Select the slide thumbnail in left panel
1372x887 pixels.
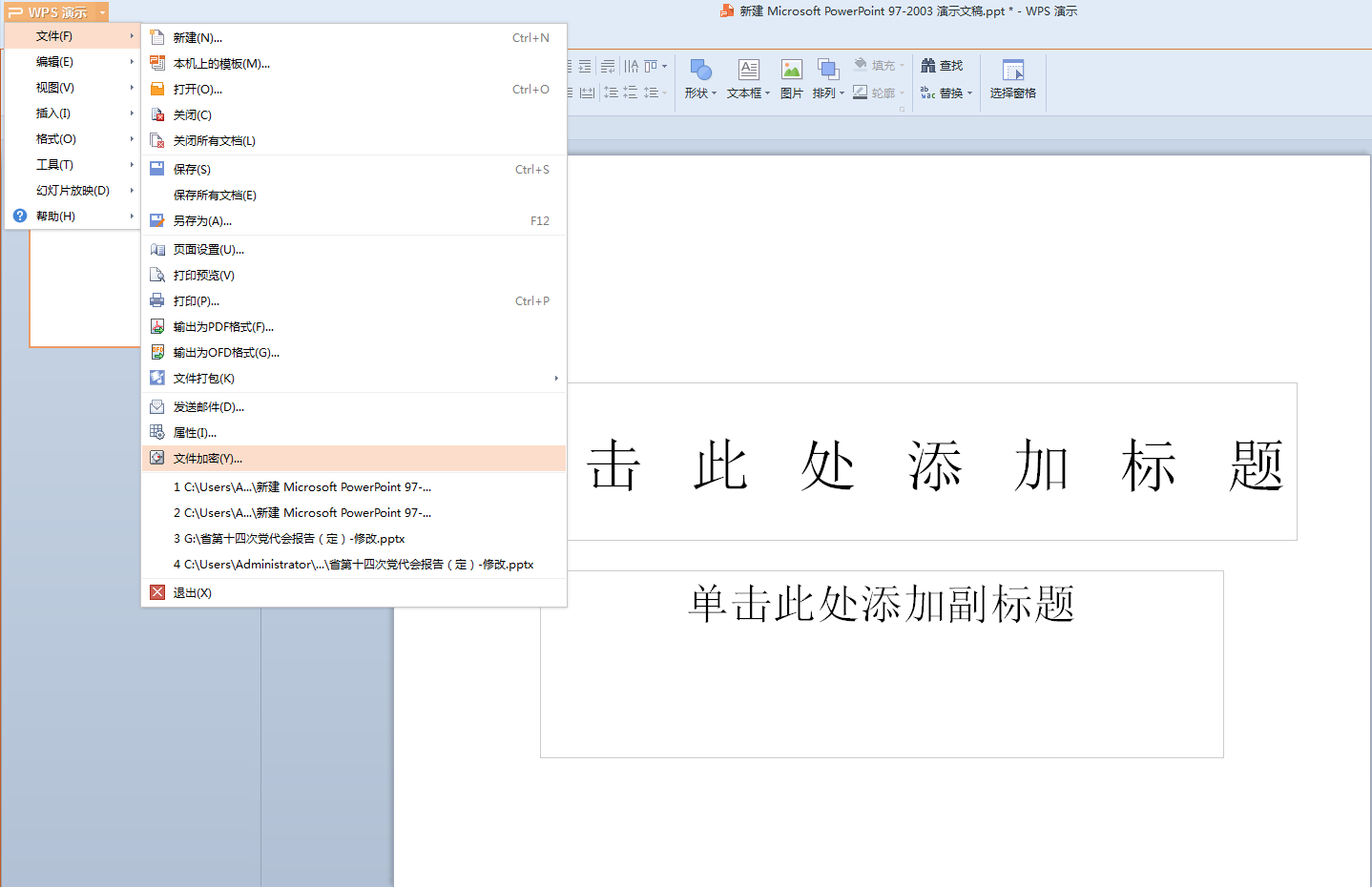click(85, 288)
